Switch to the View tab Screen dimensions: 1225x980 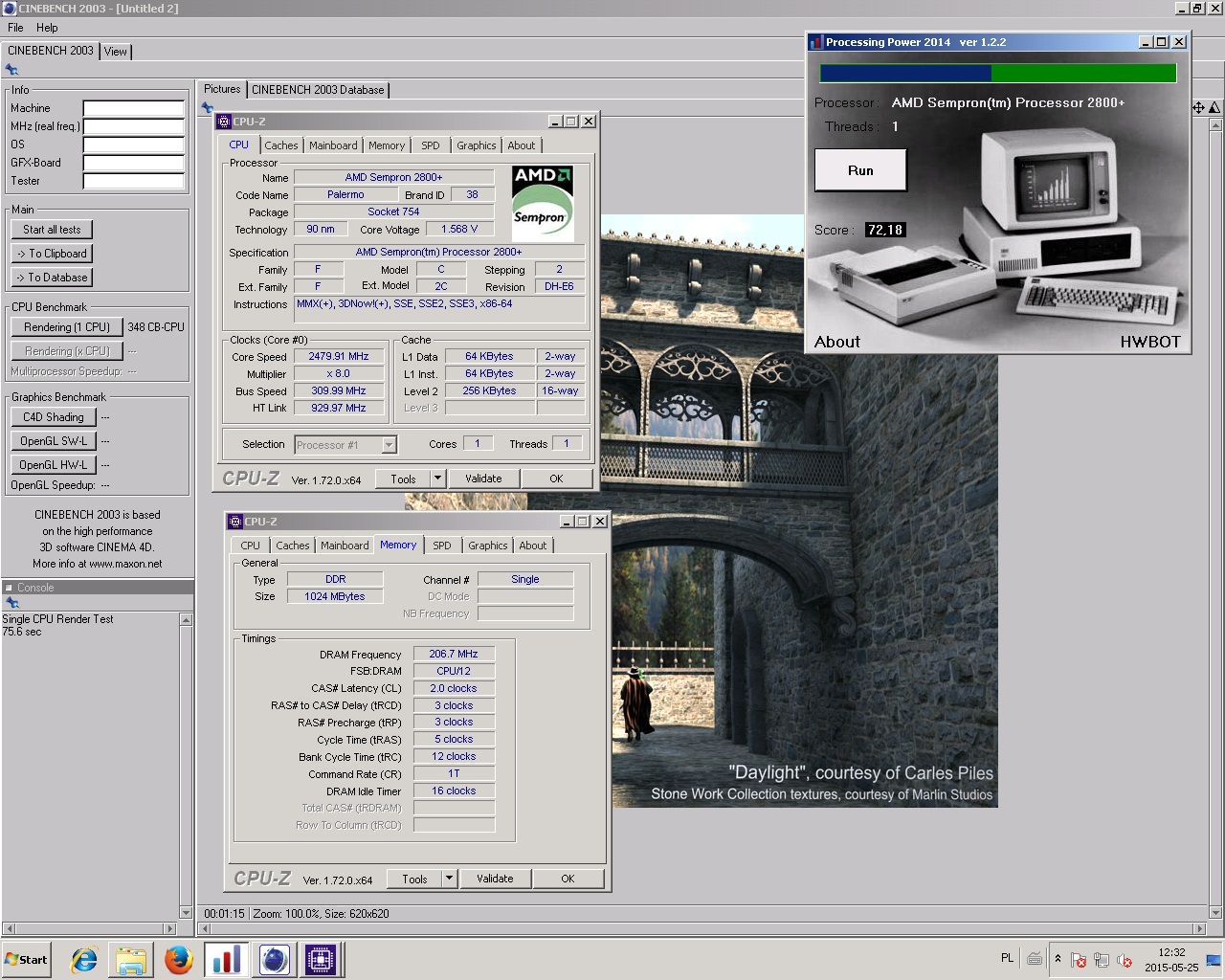click(116, 52)
